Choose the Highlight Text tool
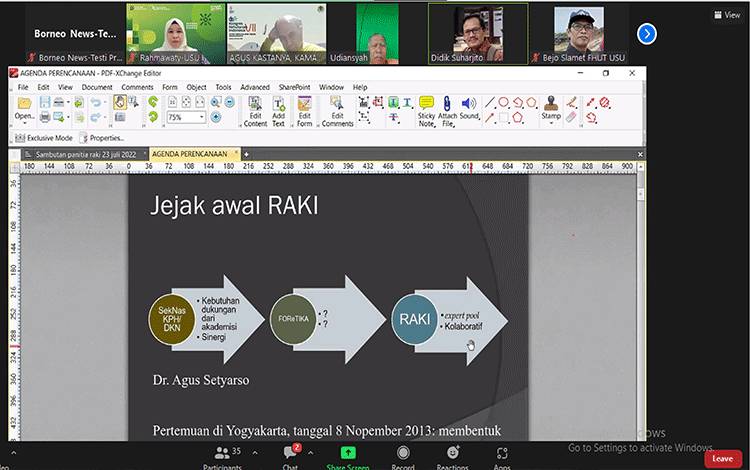Screen dimensions: 750x470 (x=393, y=102)
